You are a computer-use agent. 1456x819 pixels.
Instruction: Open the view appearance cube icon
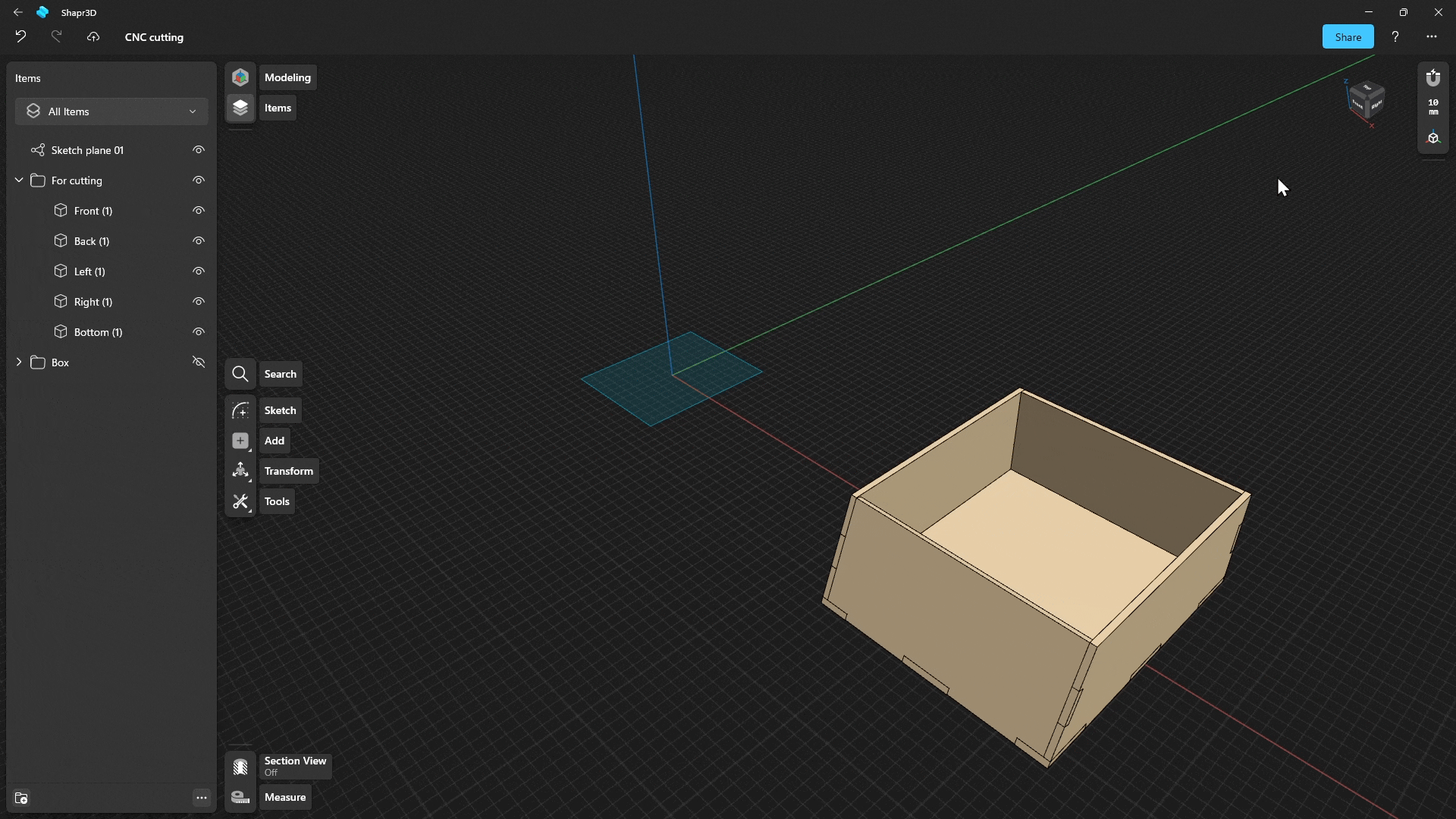tap(1433, 138)
